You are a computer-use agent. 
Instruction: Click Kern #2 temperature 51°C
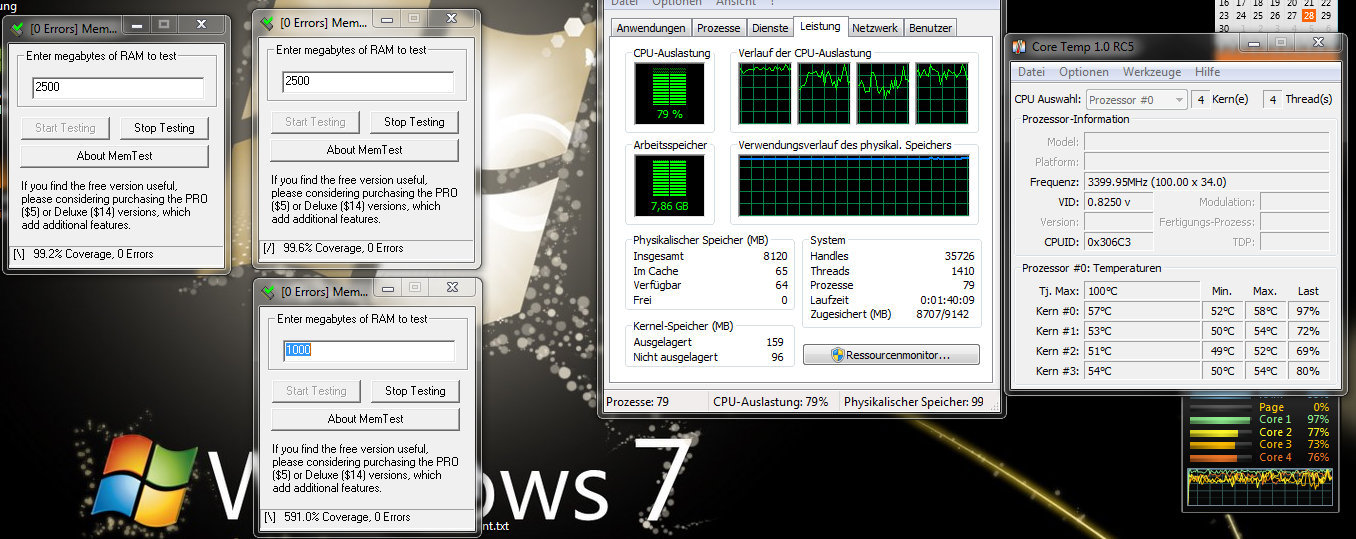1141,351
